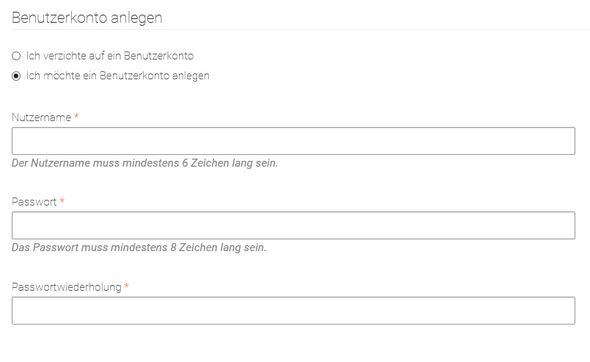Click the 'Ich möchte ein Benutzerkonto anlegen' label text

click(118, 76)
